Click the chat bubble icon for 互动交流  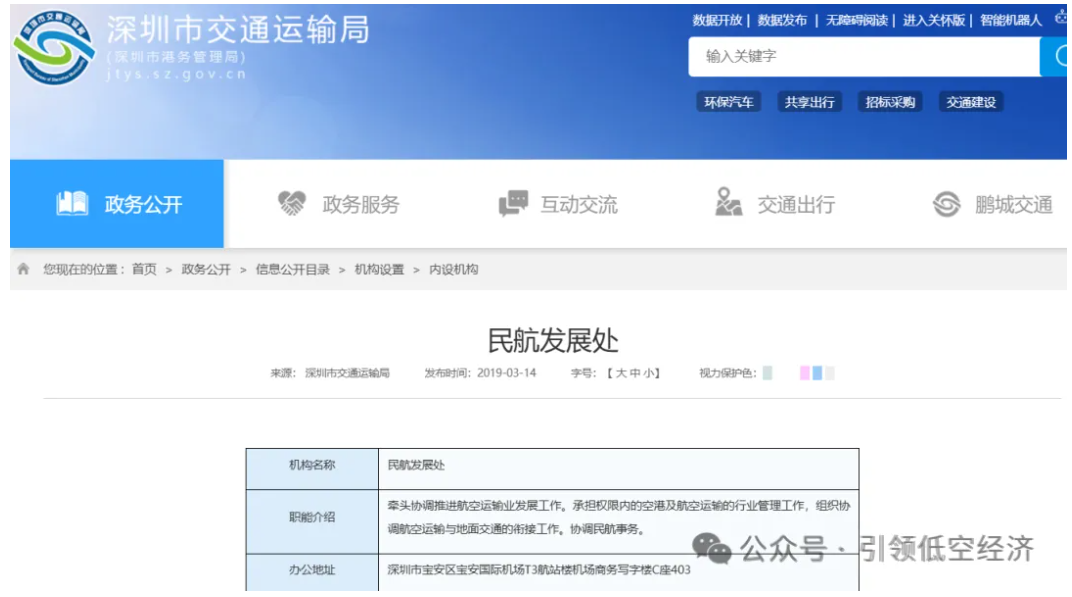point(513,204)
